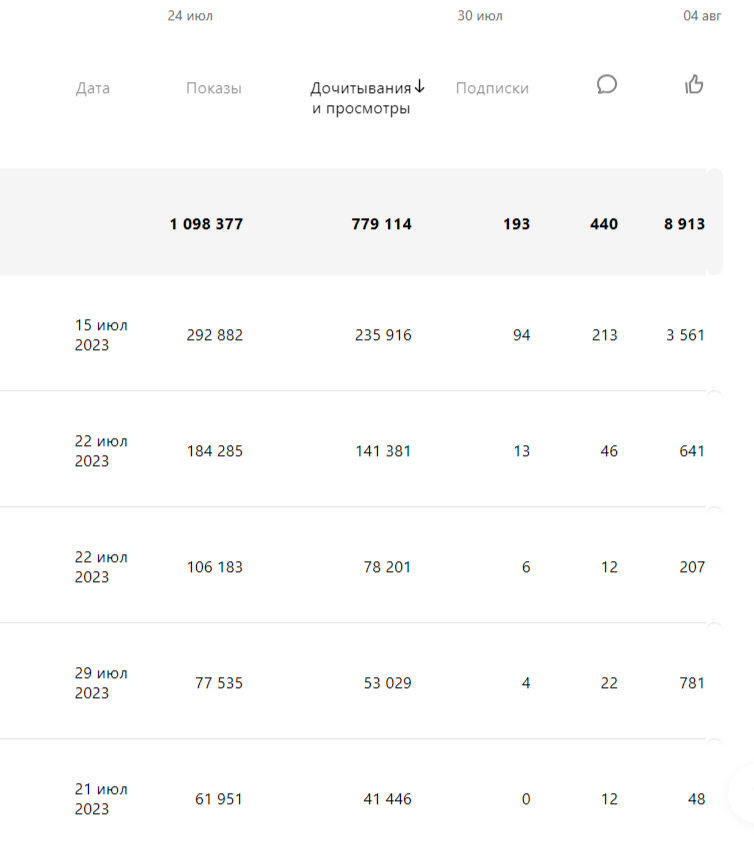
Task: Click total impressions value 1 098 377
Action: (206, 224)
